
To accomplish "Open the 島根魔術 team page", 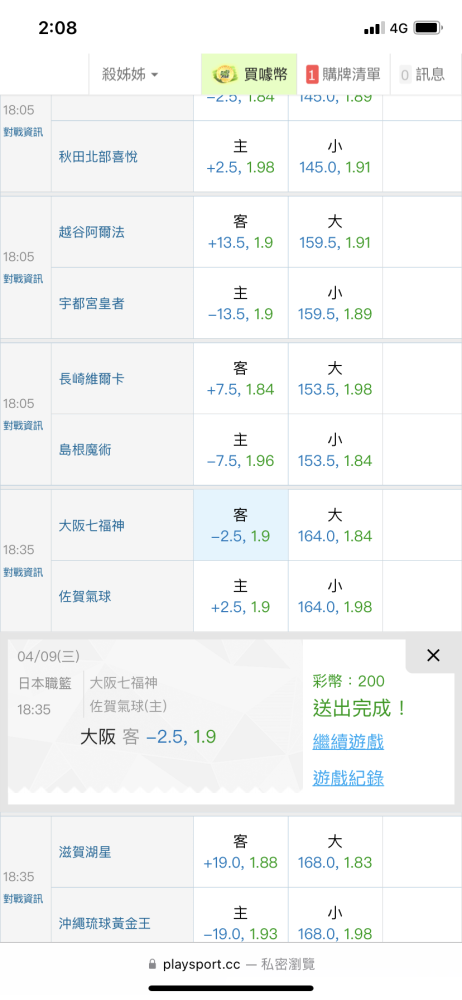I will point(84,450).
